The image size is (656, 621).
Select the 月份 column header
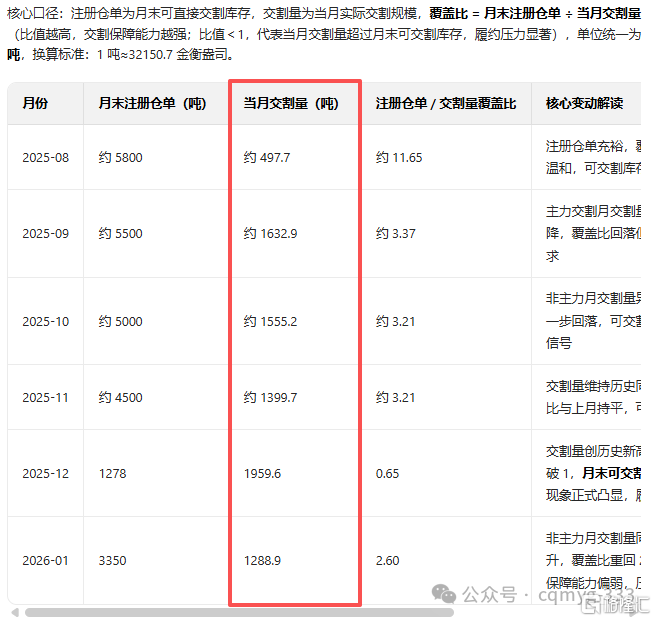(x=35, y=104)
